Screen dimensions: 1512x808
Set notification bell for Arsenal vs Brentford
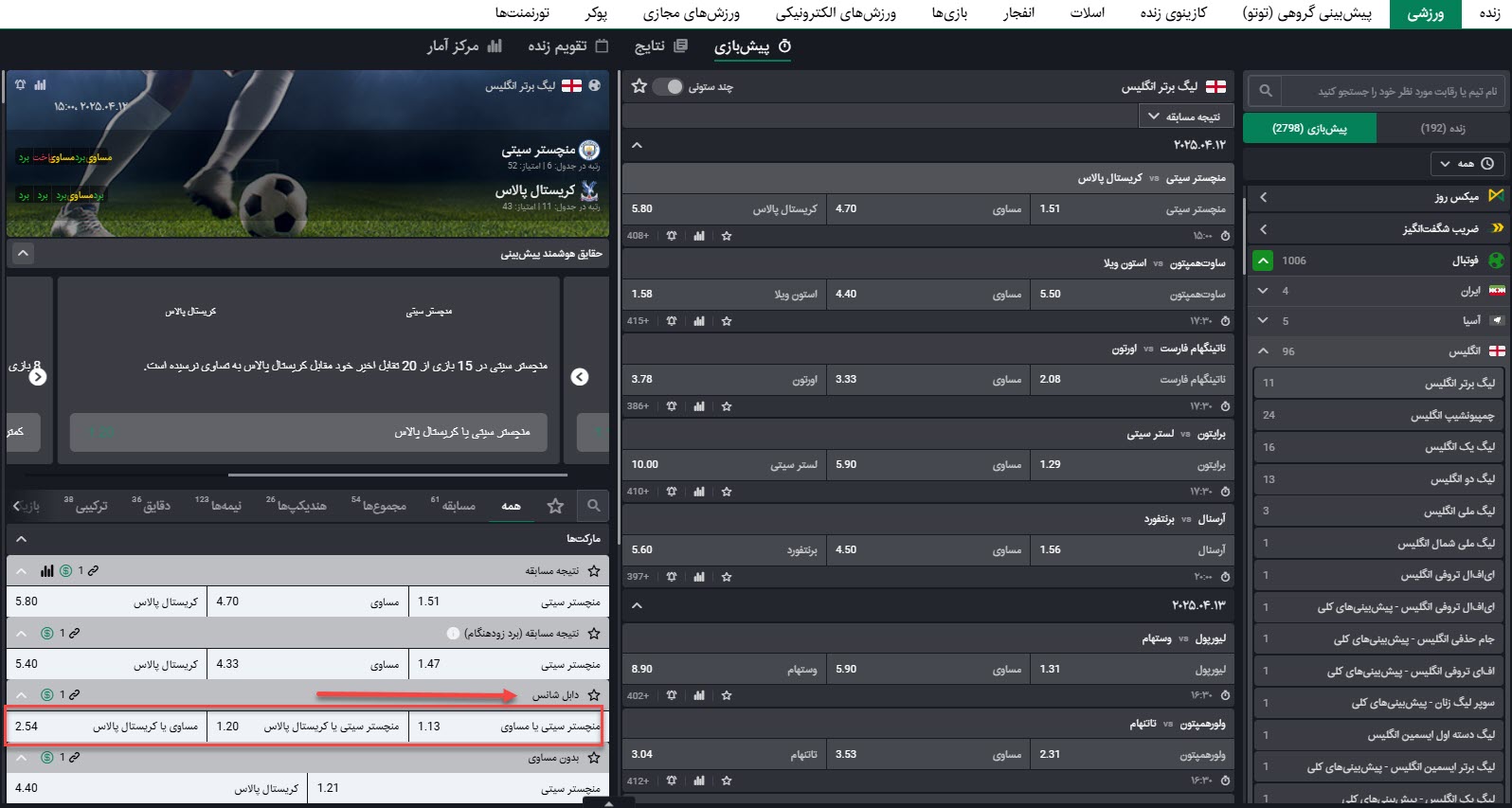click(672, 577)
